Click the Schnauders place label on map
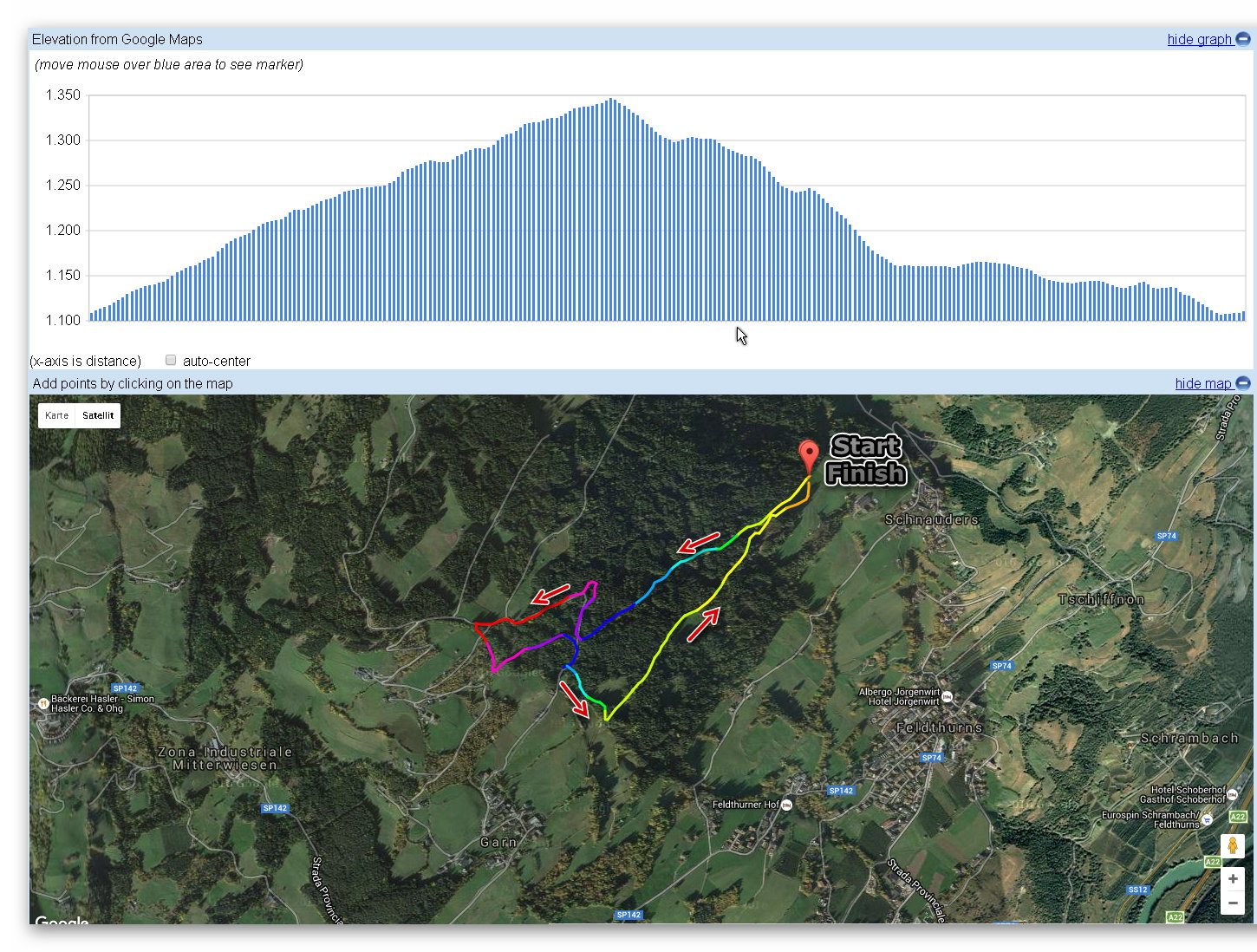This screenshot has width=1257, height=952. pos(931,519)
